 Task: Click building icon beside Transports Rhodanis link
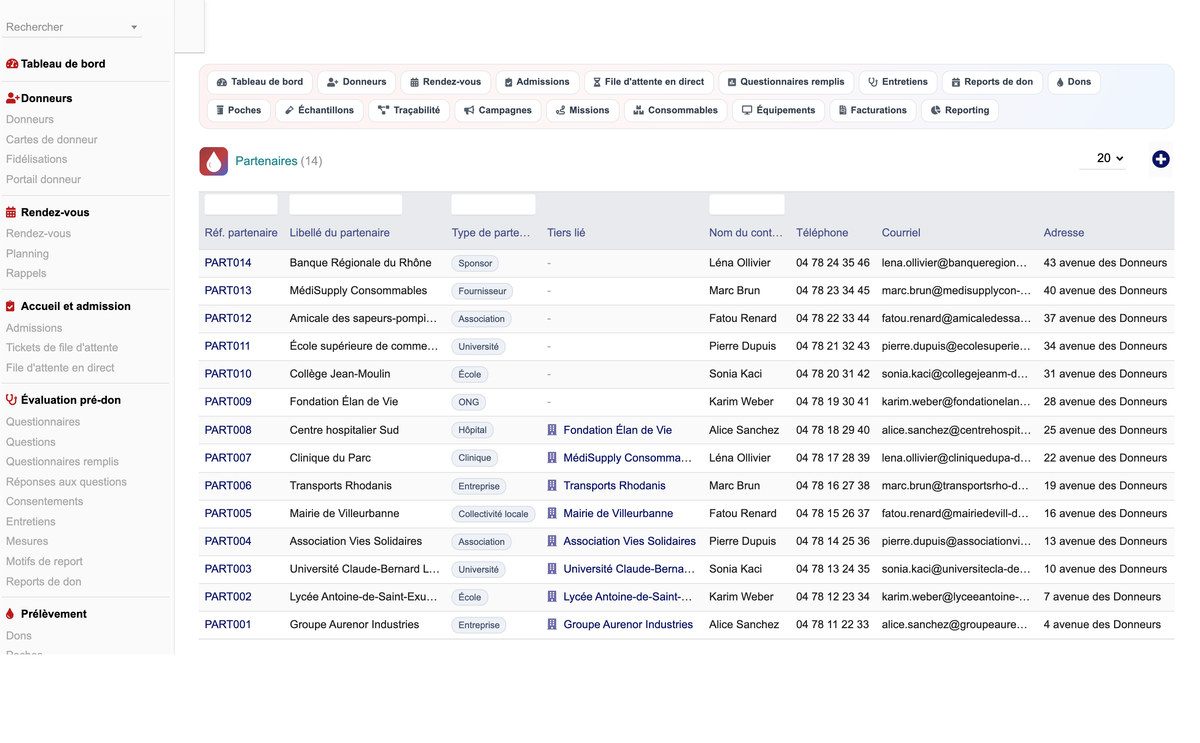[552, 486]
